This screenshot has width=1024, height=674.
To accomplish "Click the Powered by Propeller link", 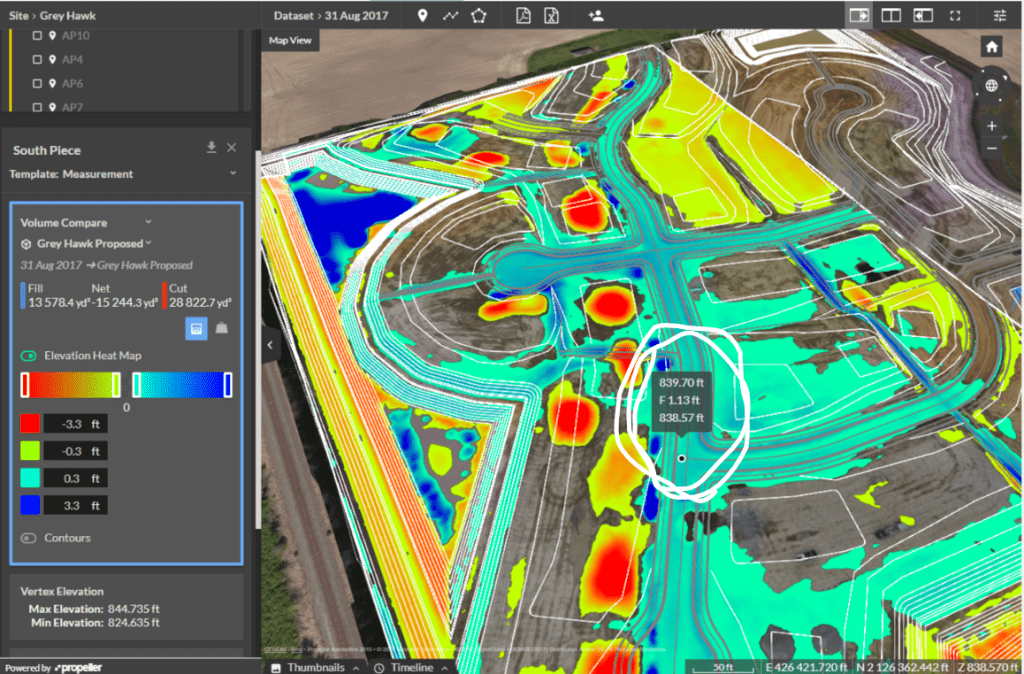I will point(55,666).
